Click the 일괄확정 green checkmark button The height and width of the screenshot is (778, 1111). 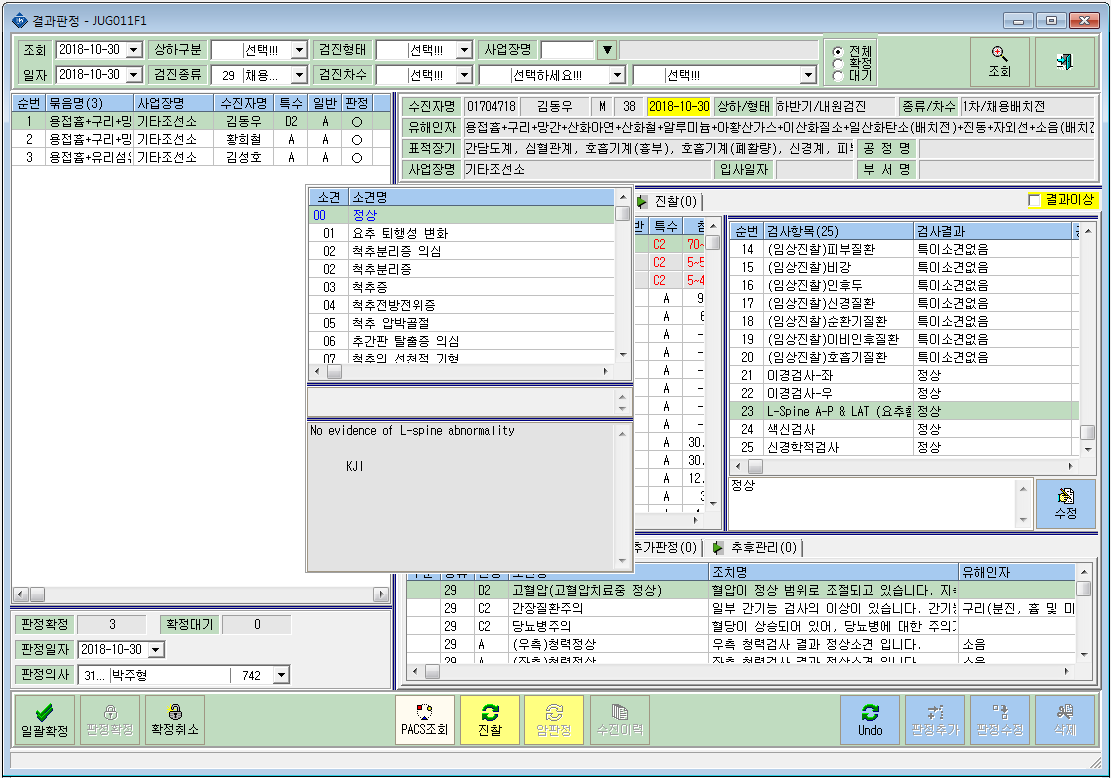[45, 720]
